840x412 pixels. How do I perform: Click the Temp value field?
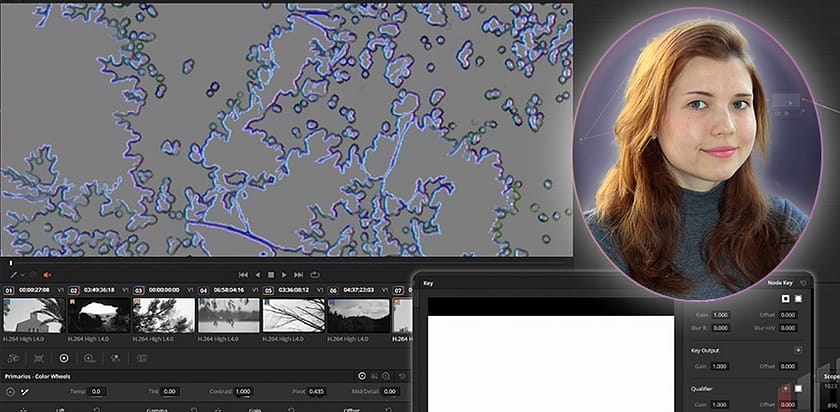[x=97, y=392]
